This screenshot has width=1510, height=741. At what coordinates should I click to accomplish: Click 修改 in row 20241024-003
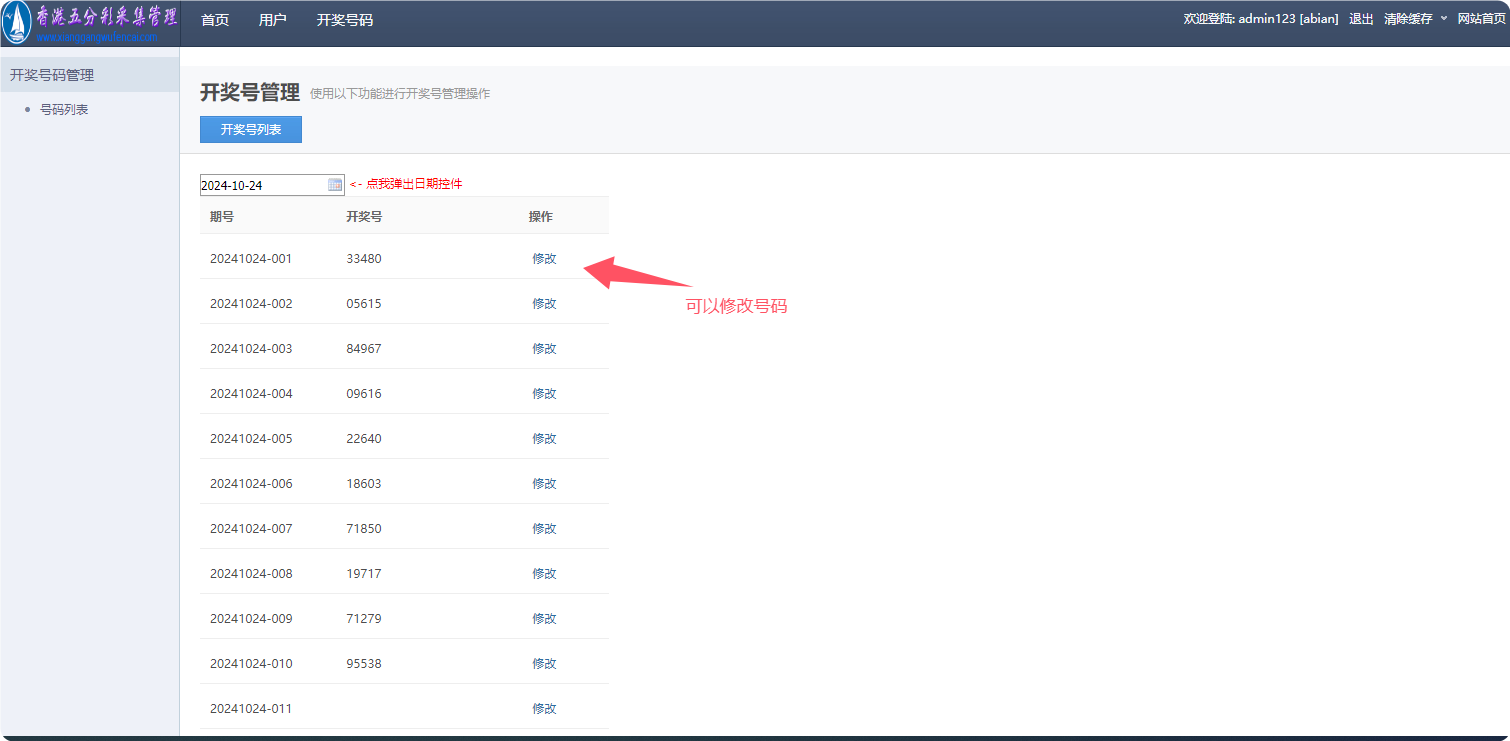click(544, 349)
